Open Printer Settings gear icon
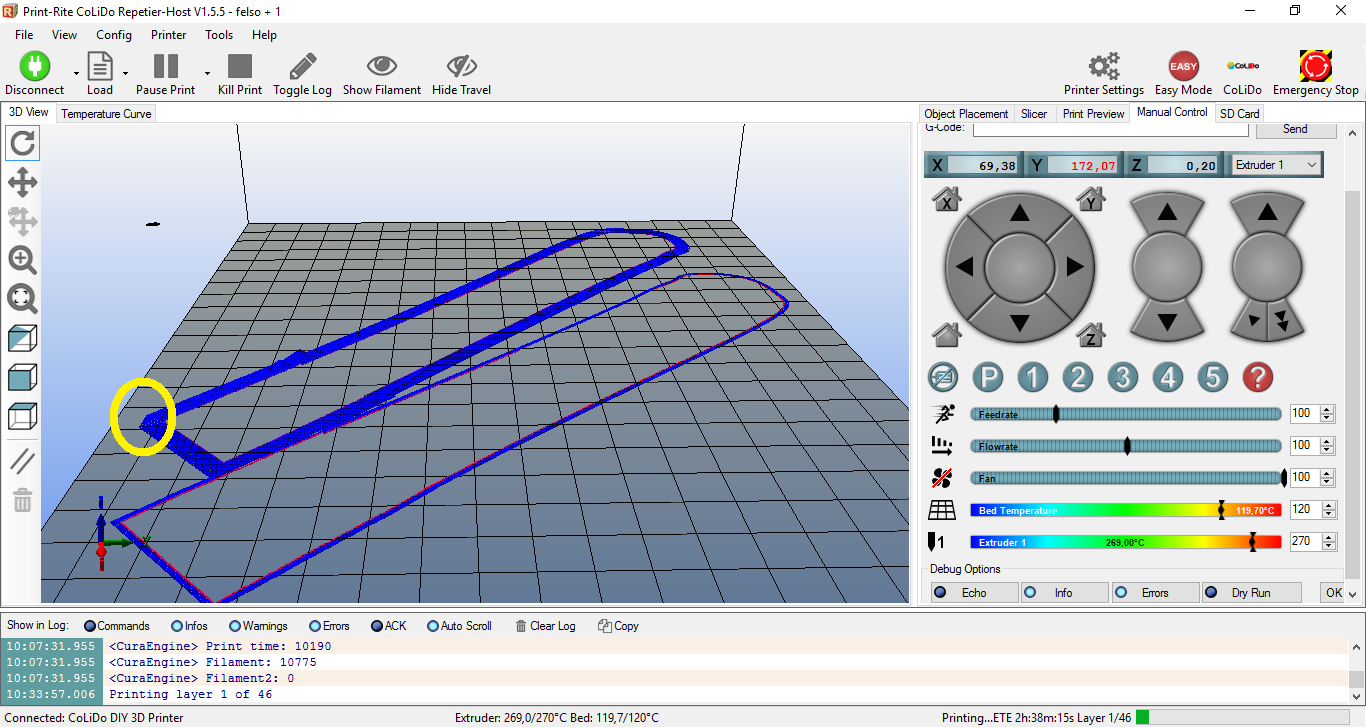This screenshot has height=728, width=1366. coord(1103,67)
